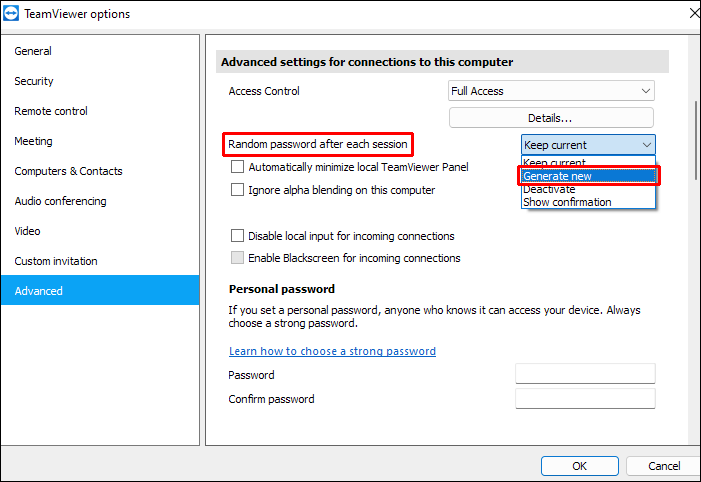The image size is (701, 482).
Task: Select Generate new from dropdown list
Action: [588, 176]
